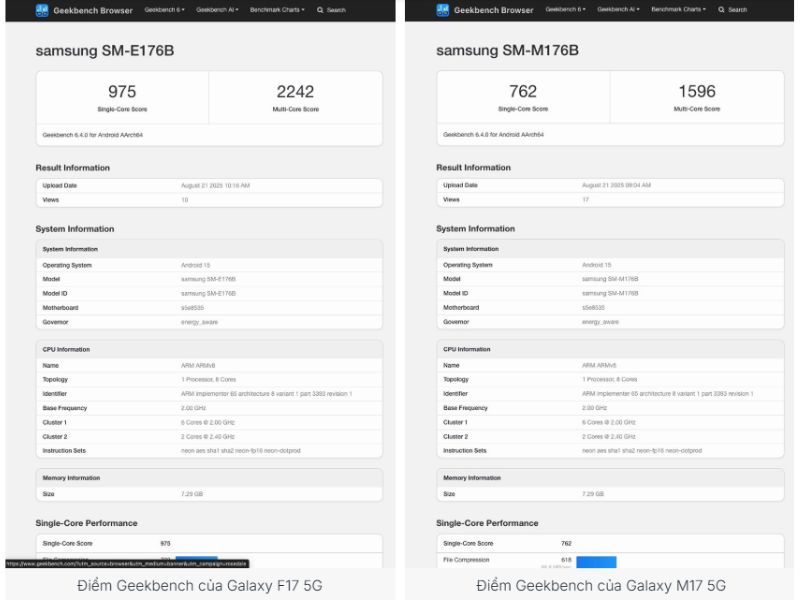The height and width of the screenshot is (600, 800).
Task: Click the Instruction Sets value in the left page
Action: [x=241, y=451]
